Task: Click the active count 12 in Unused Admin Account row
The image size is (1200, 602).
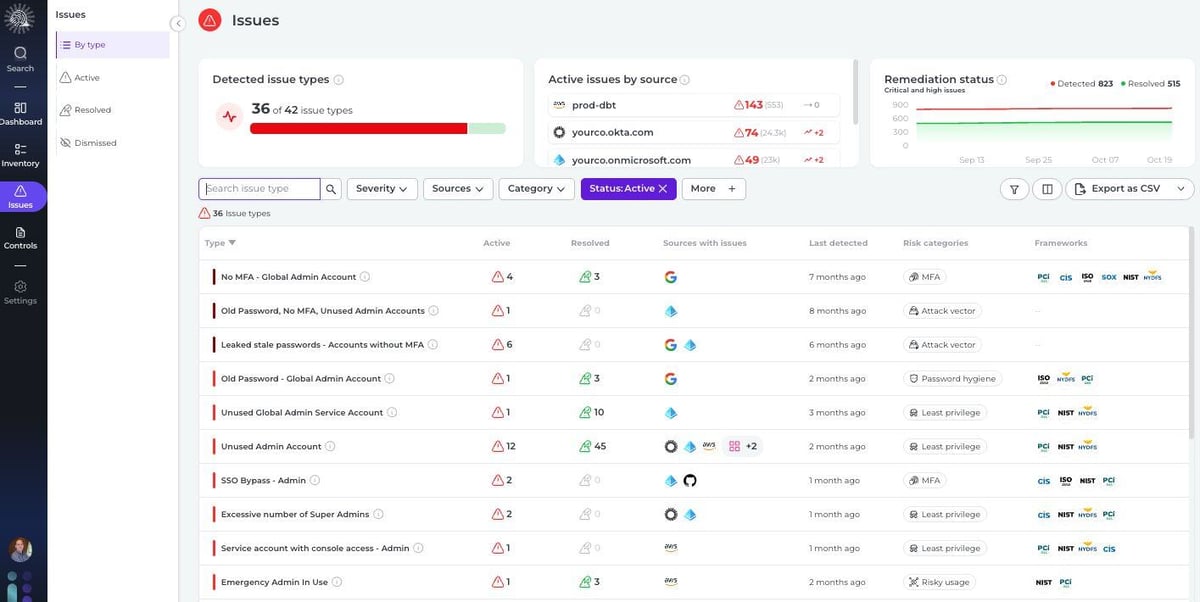Action: click(504, 447)
